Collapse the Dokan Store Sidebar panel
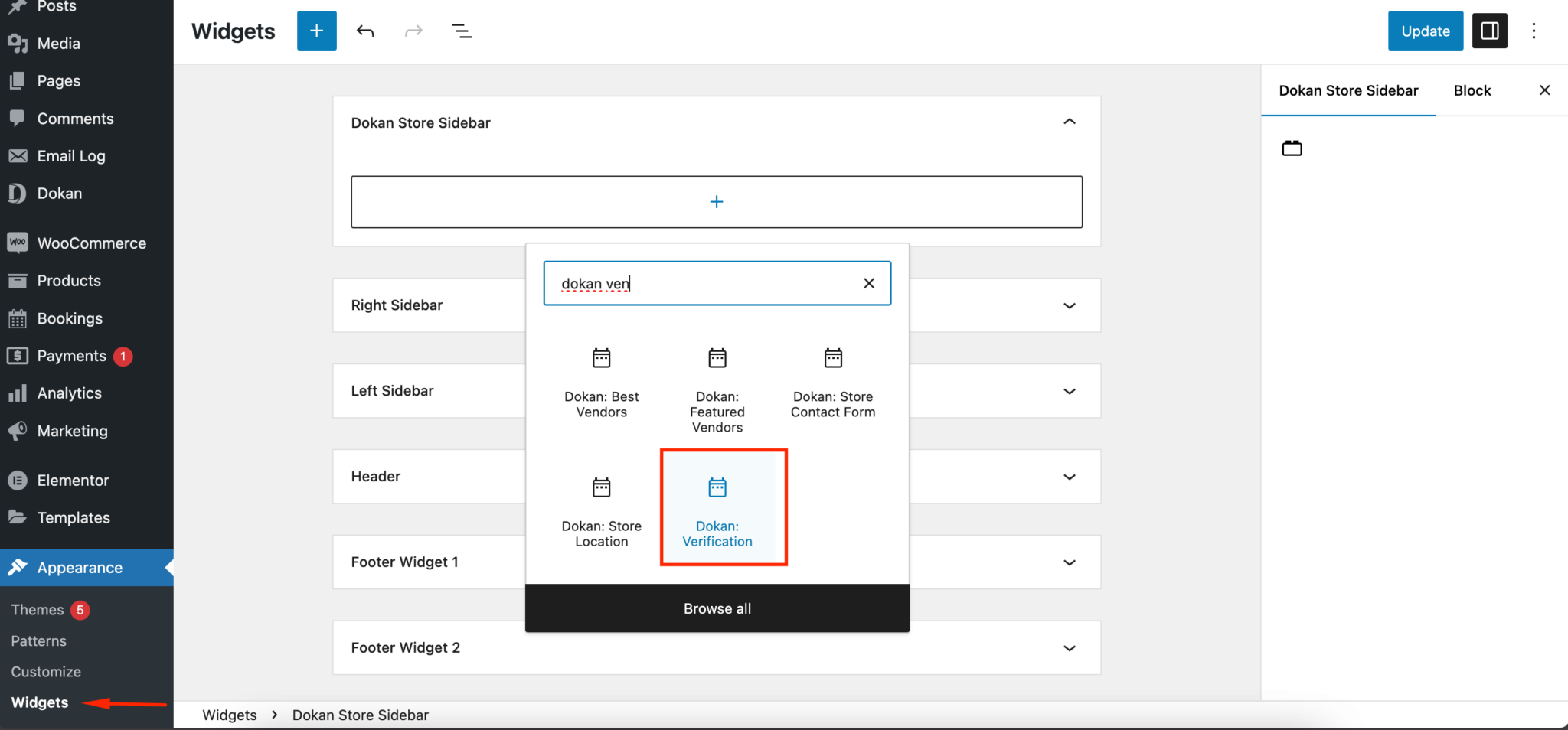 (1070, 122)
